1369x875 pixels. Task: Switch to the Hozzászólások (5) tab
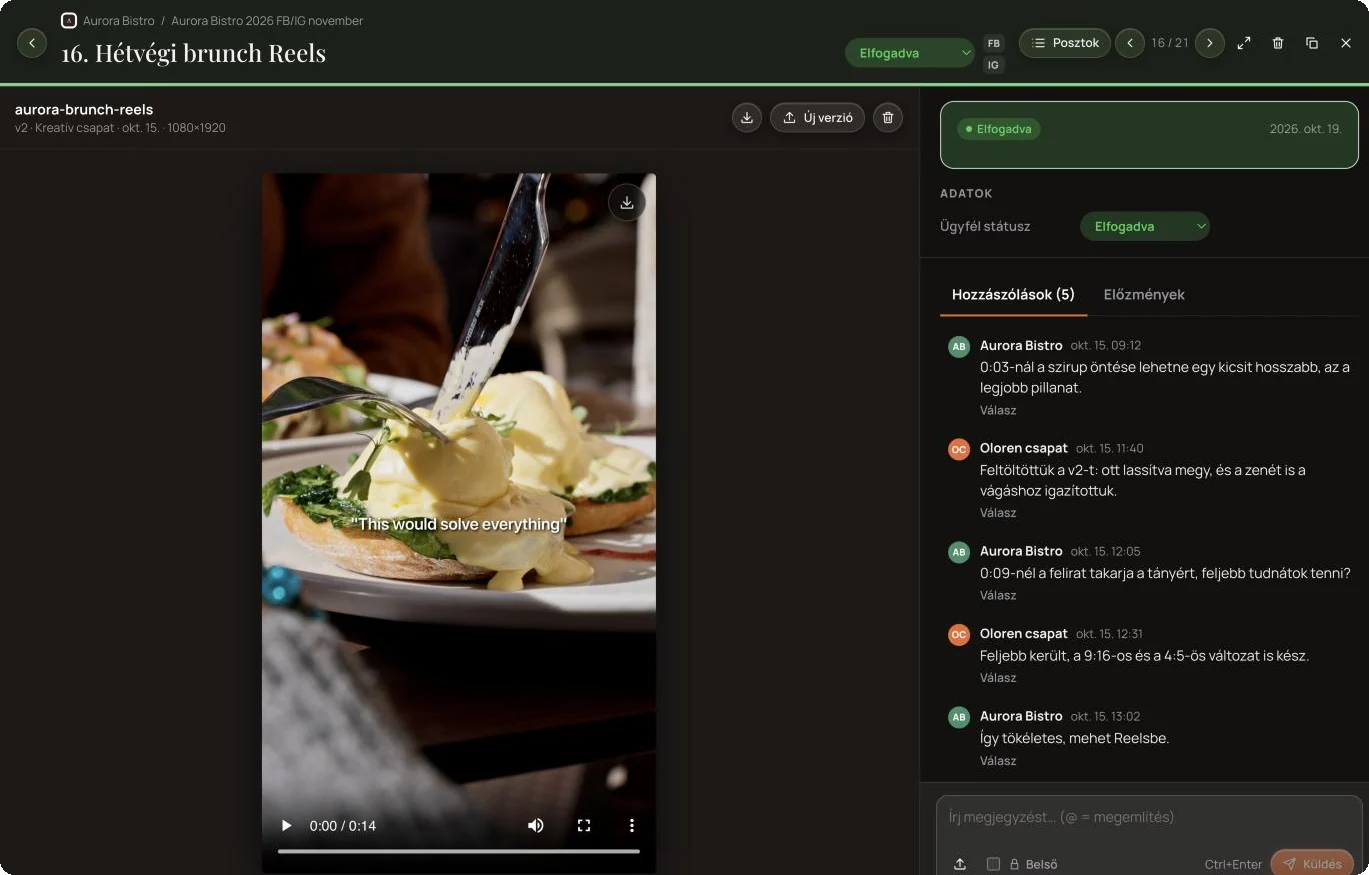point(1013,294)
